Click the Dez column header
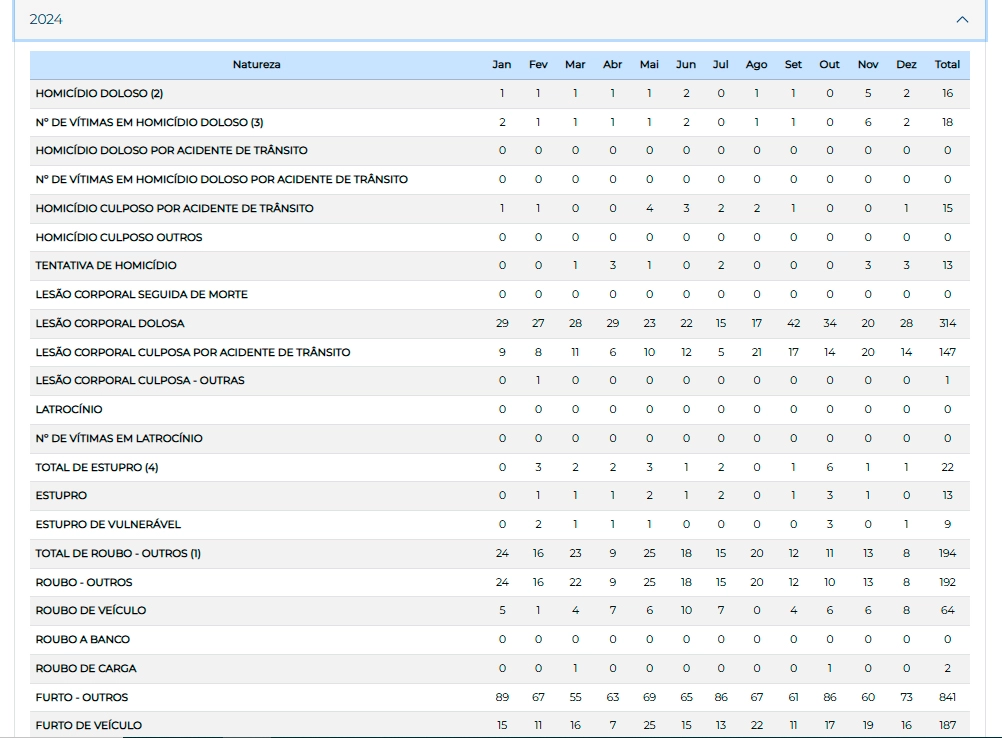The width and height of the screenshot is (1002, 738). (906, 65)
